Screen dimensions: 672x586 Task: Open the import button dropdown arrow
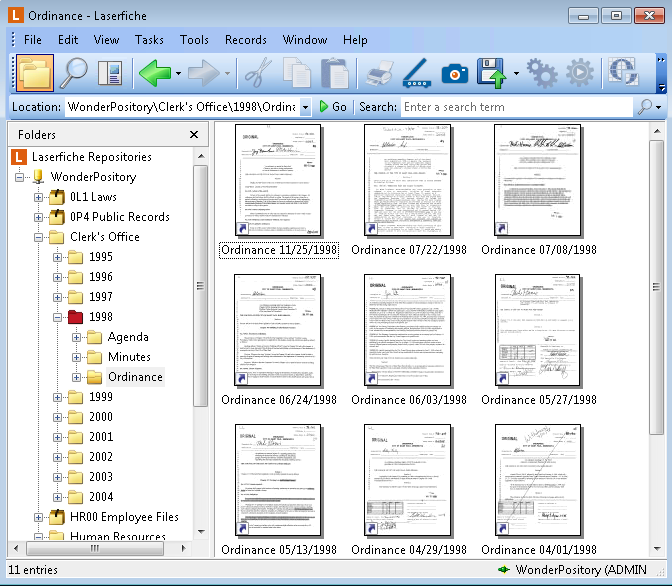click(516, 73)
